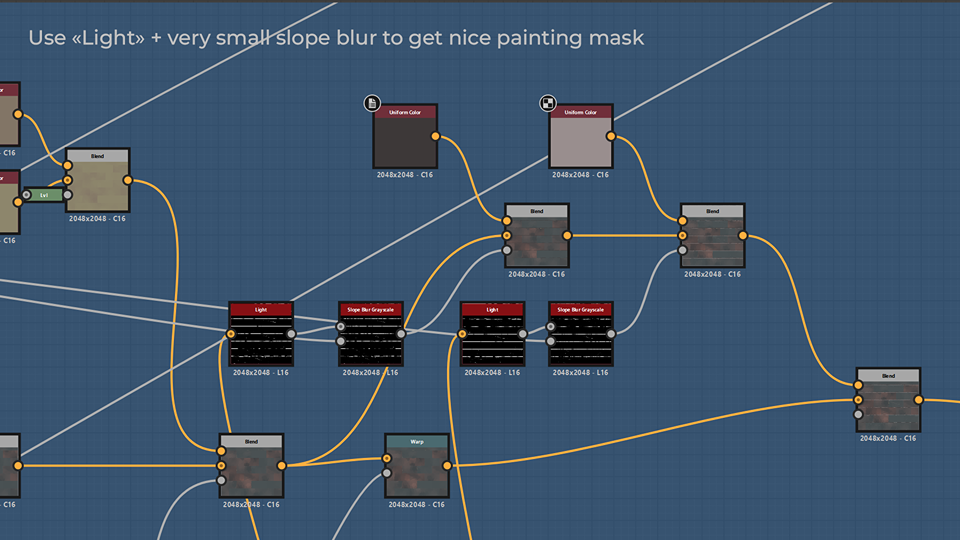The width and height of the screenshot is (960, 540).
Task: Select the rightmost Blend node
Action: (888, 400)
